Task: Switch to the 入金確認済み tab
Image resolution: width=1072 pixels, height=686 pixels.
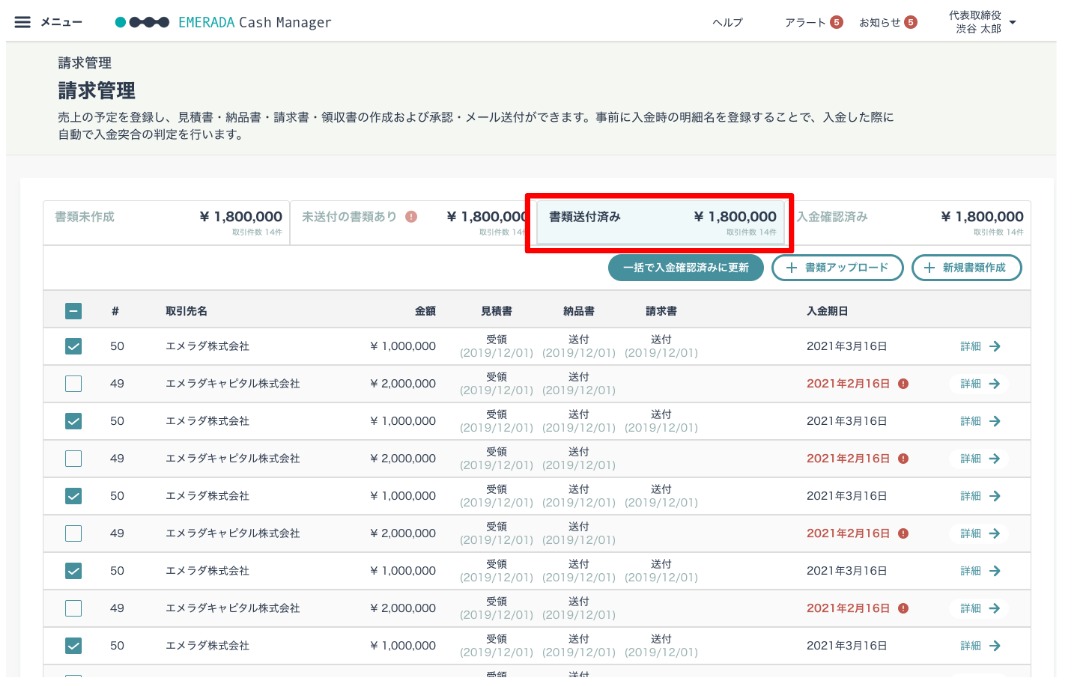Action: pyautogui.click(x=911, y=222)
